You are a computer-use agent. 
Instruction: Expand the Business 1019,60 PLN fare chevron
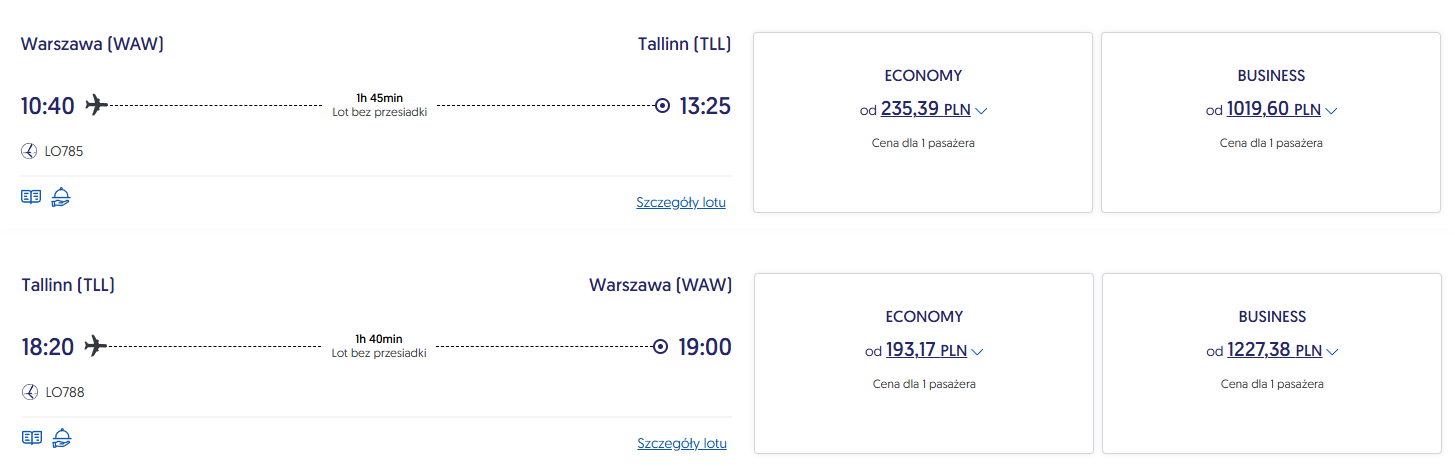point(1331,111)
